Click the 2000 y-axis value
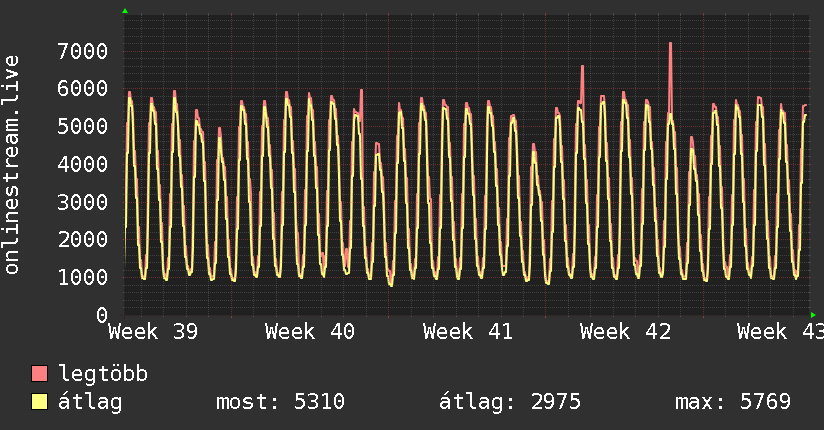This screenshot has width=824, height=430. coord(83,240)
